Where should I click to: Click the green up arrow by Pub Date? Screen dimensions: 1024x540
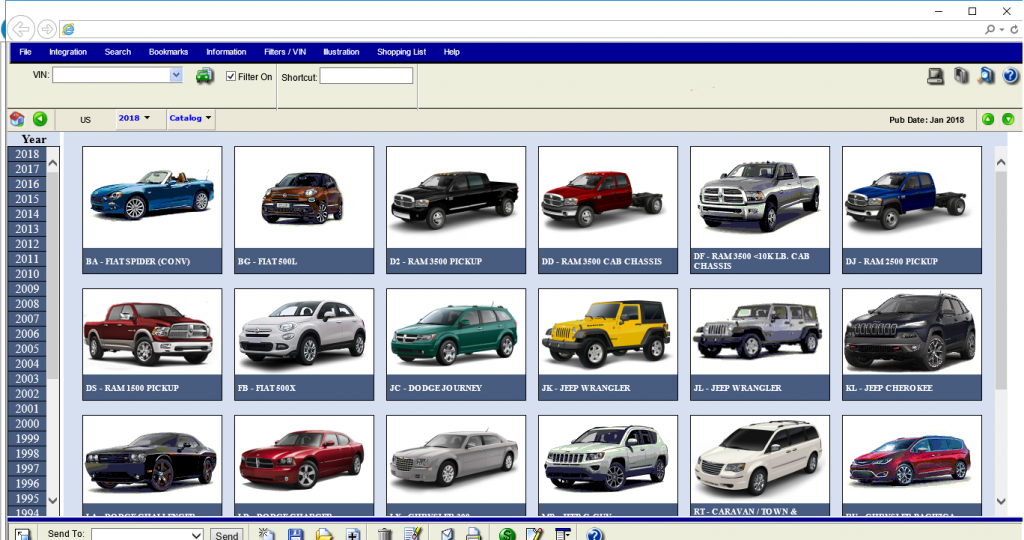pyautogui.click(x=988, y=119)
